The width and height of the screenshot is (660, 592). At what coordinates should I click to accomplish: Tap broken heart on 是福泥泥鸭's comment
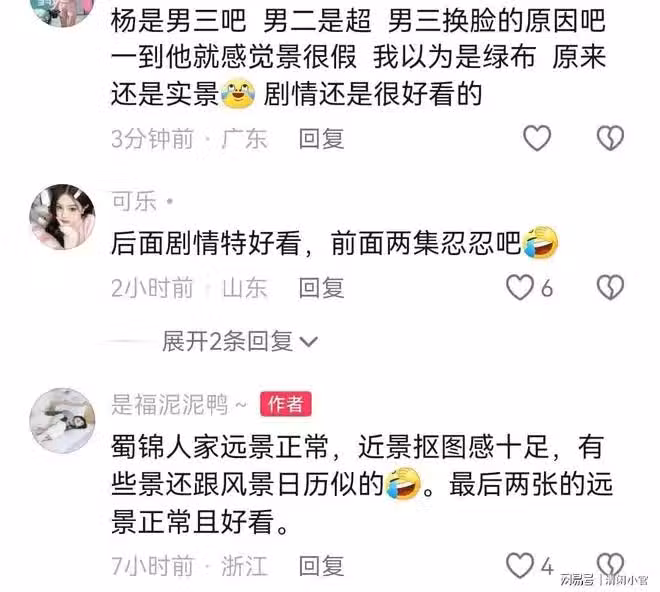click(x=610, y=564)
